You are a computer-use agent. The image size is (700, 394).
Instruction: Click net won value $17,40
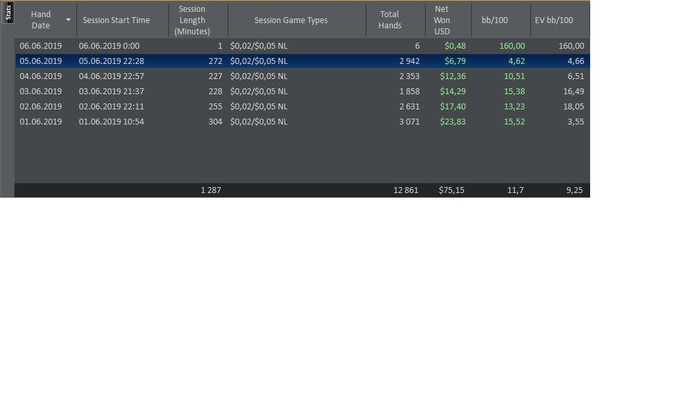pos(453,106)
